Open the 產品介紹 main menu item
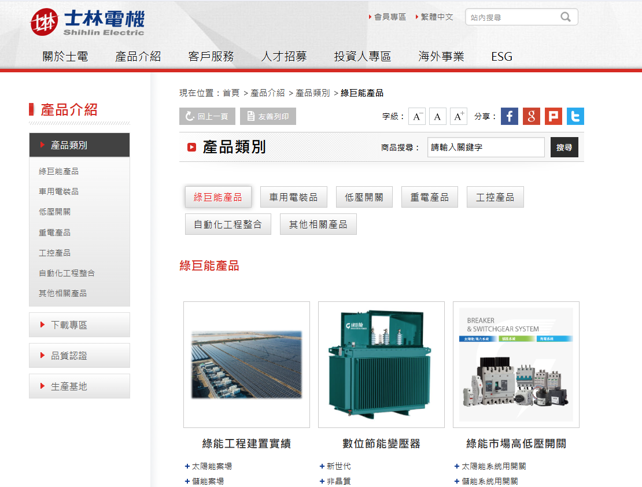The image size is (642, 487). click(x=138, y=57)
